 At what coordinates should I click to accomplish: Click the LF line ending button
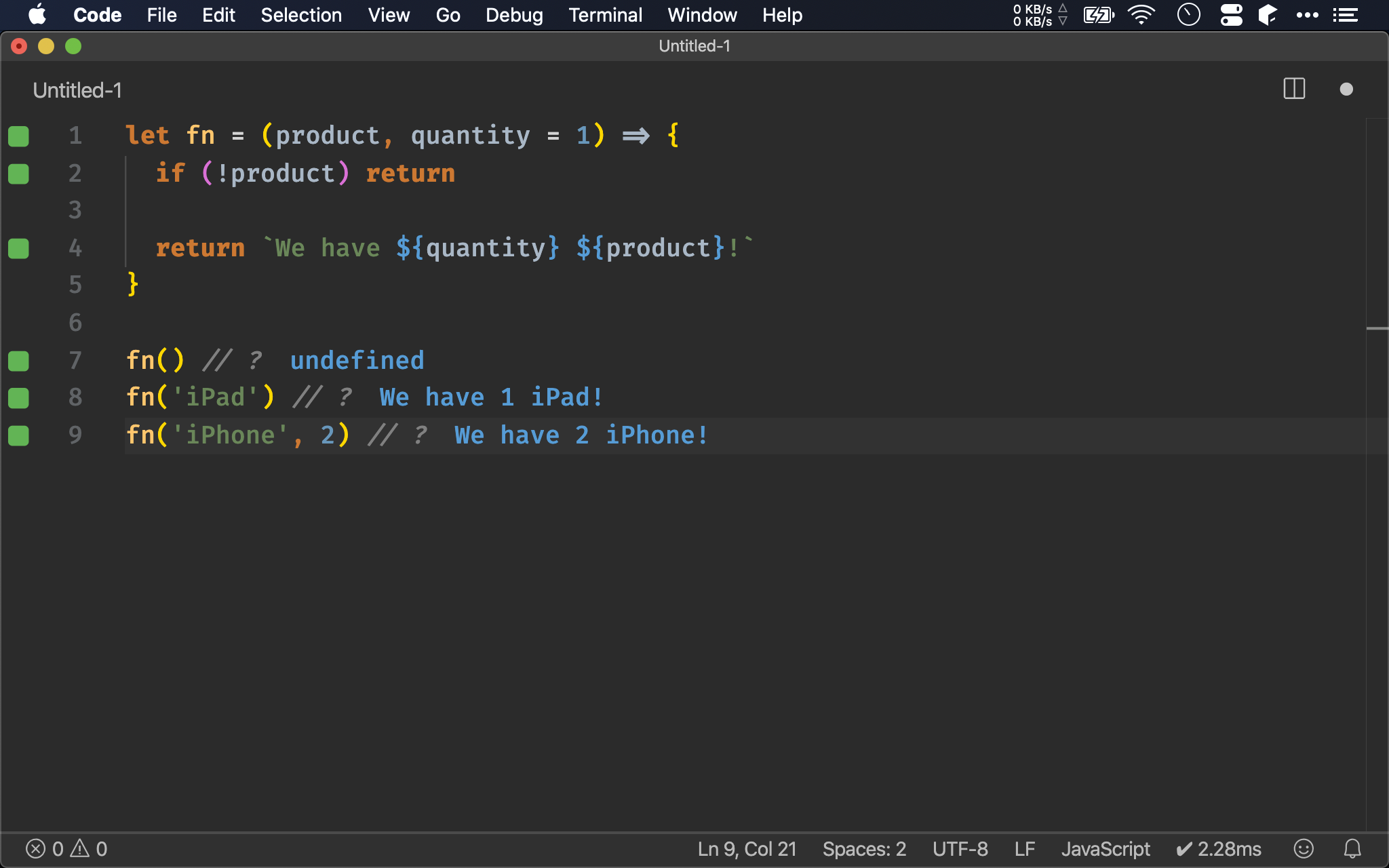click(x=1024, y=849)
